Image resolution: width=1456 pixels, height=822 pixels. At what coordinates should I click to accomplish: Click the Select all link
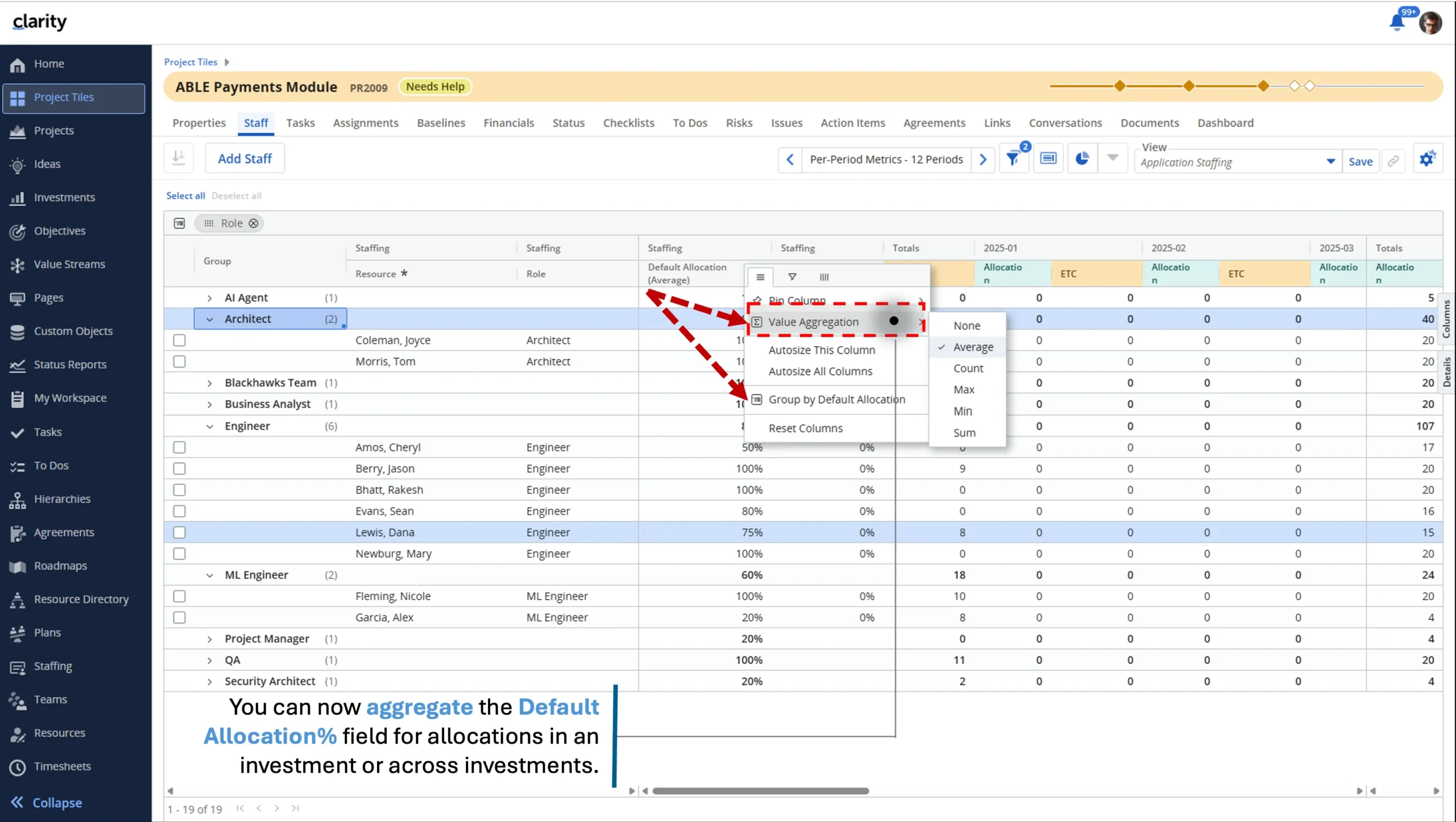[x=185, y=196]
